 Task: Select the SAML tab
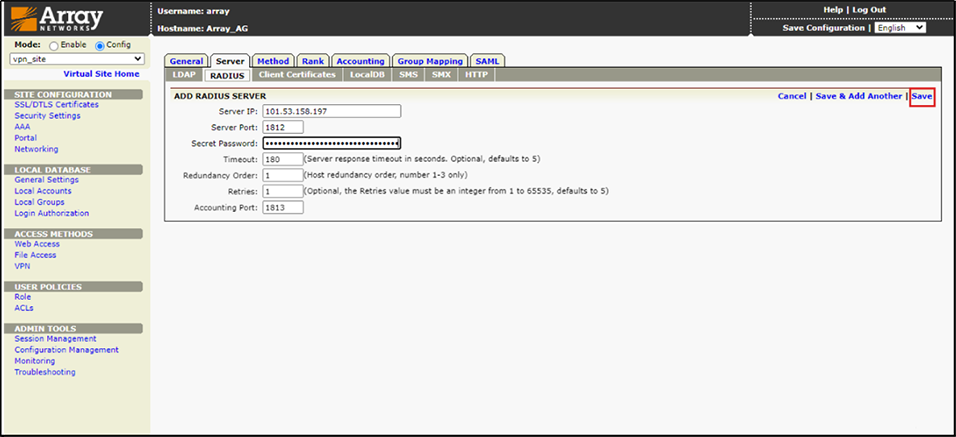click(x=489, y=61)
